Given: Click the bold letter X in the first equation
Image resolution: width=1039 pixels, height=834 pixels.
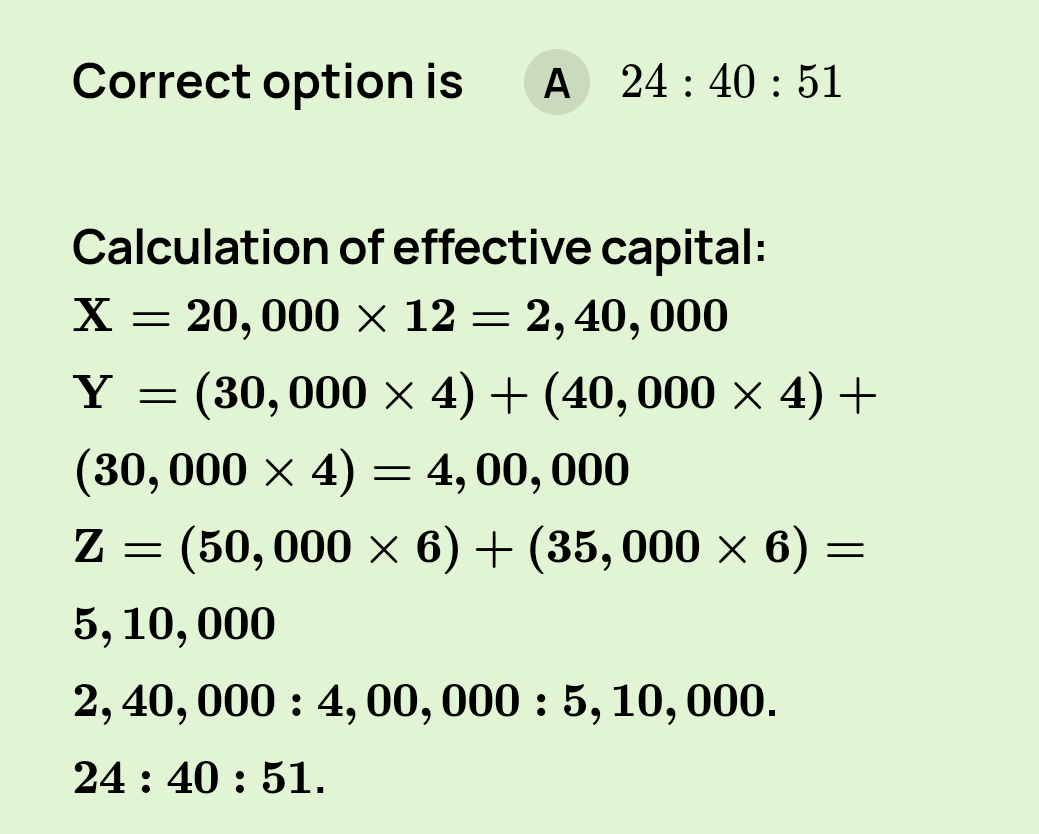Looking at the screenshot, I should tap(94, 317).
